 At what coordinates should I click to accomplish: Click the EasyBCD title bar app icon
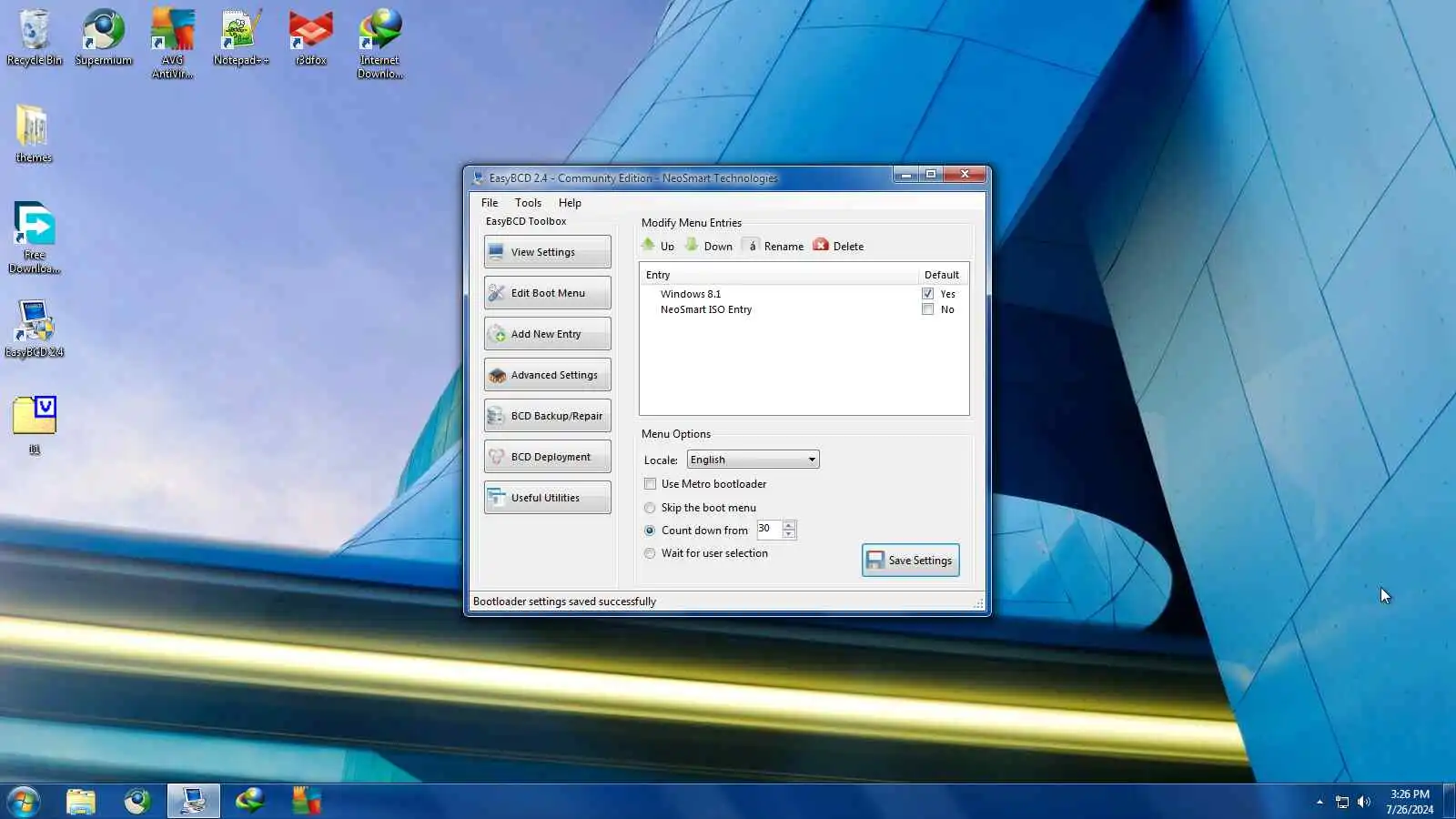pos(478,178)
